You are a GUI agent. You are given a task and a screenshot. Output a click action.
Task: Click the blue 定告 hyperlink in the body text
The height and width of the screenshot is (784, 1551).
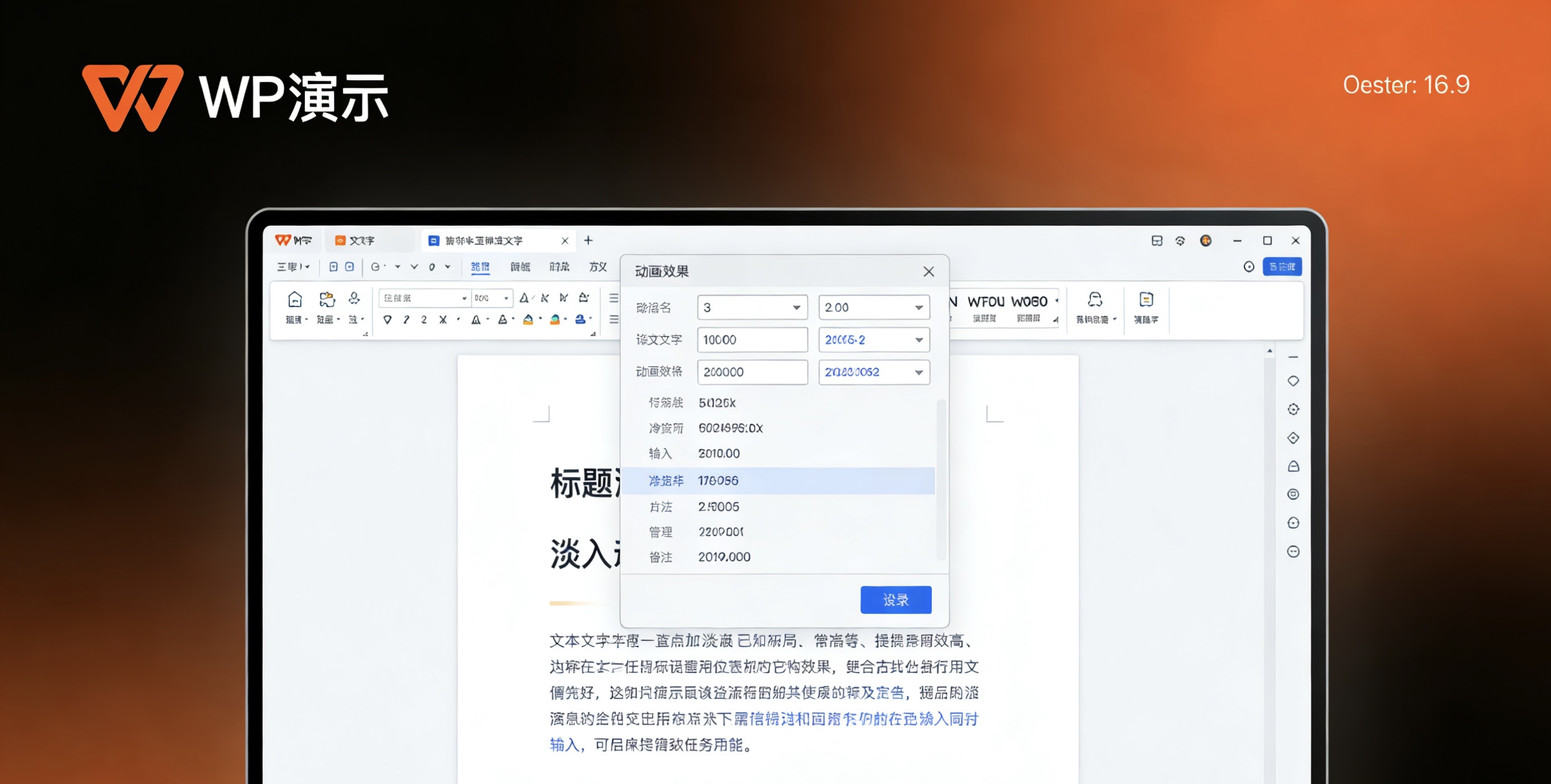coord(891,692)
